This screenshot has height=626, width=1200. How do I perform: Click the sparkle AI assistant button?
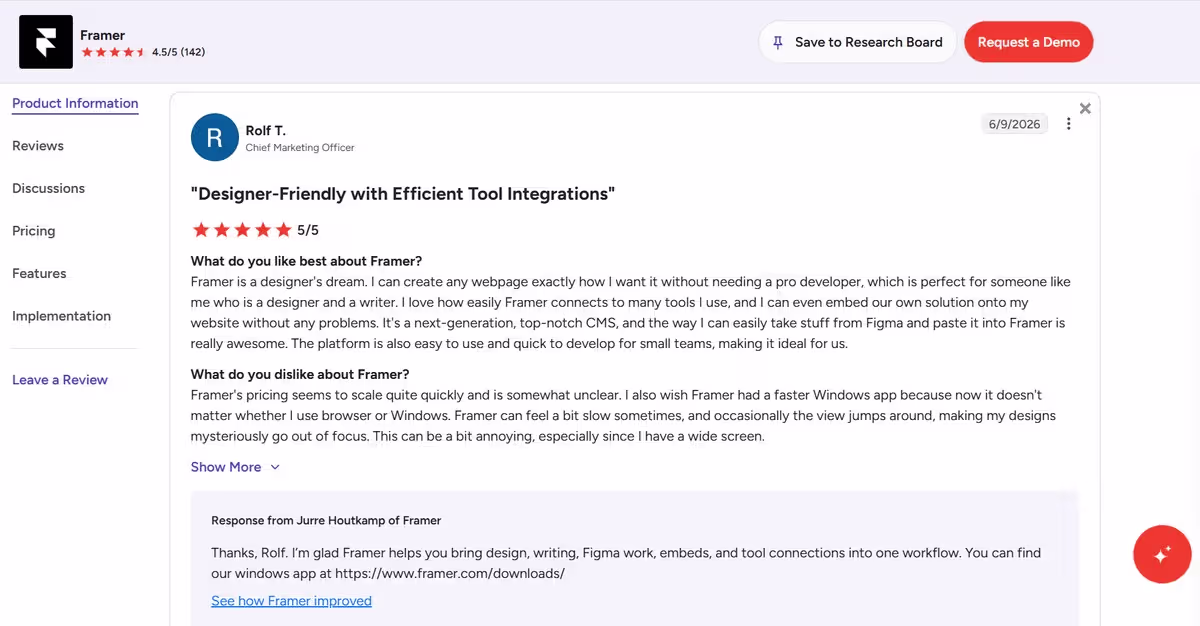click(1162, 554)
